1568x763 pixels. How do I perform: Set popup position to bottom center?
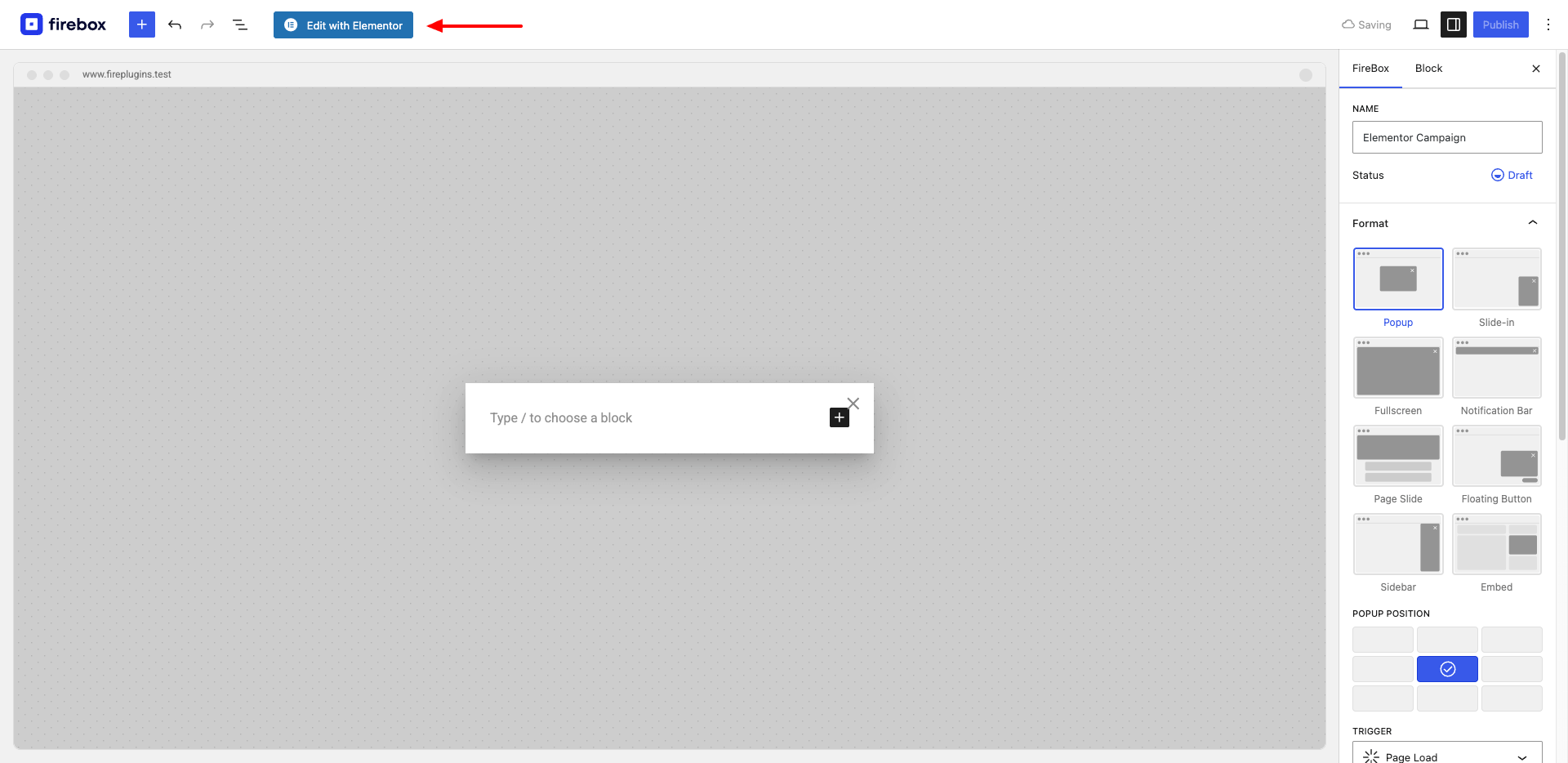pyautogui.click(x=1447, y=698)
